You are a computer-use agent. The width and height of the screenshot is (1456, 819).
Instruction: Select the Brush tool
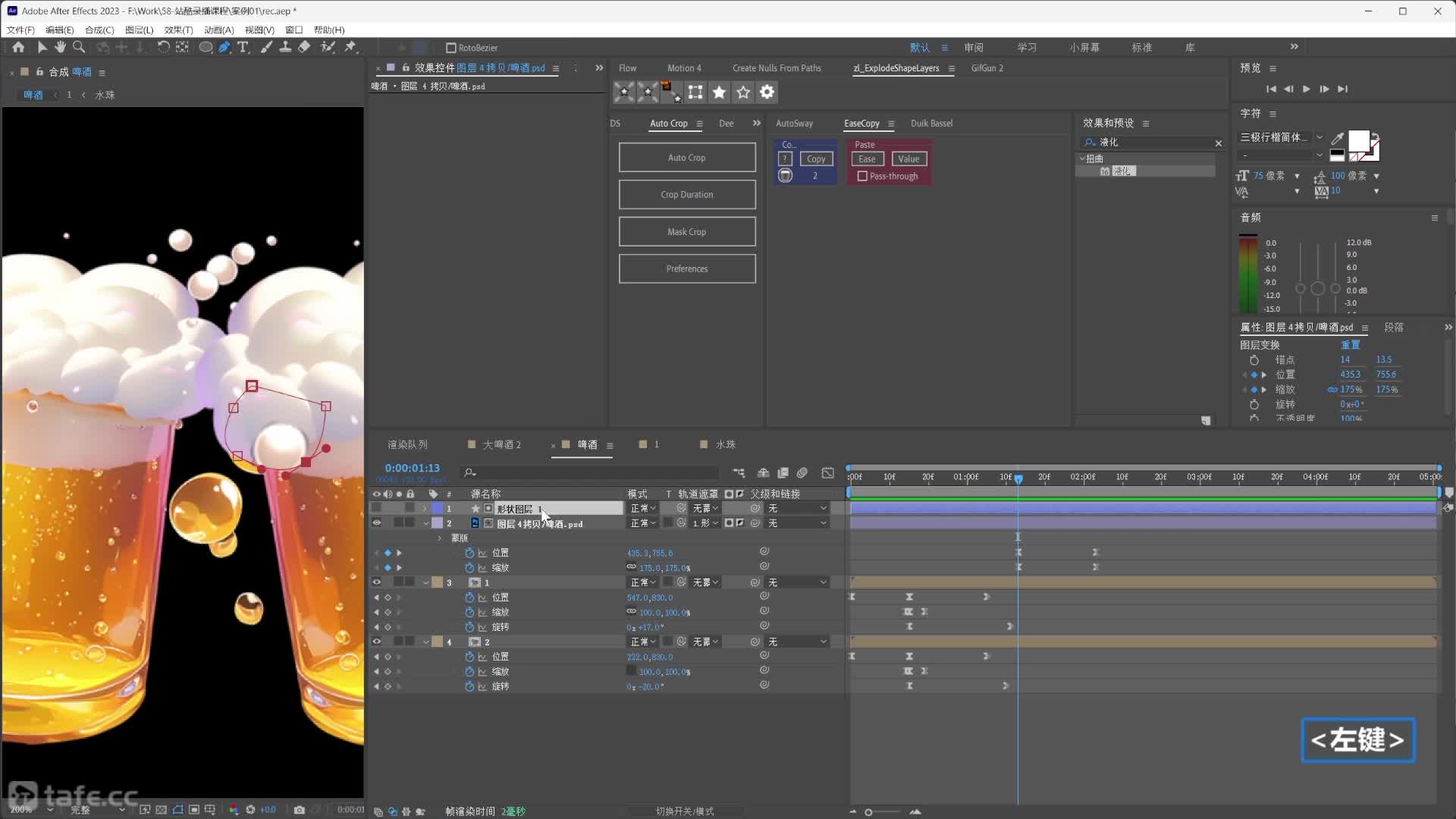pyautogui.click(x=266, y=47)
